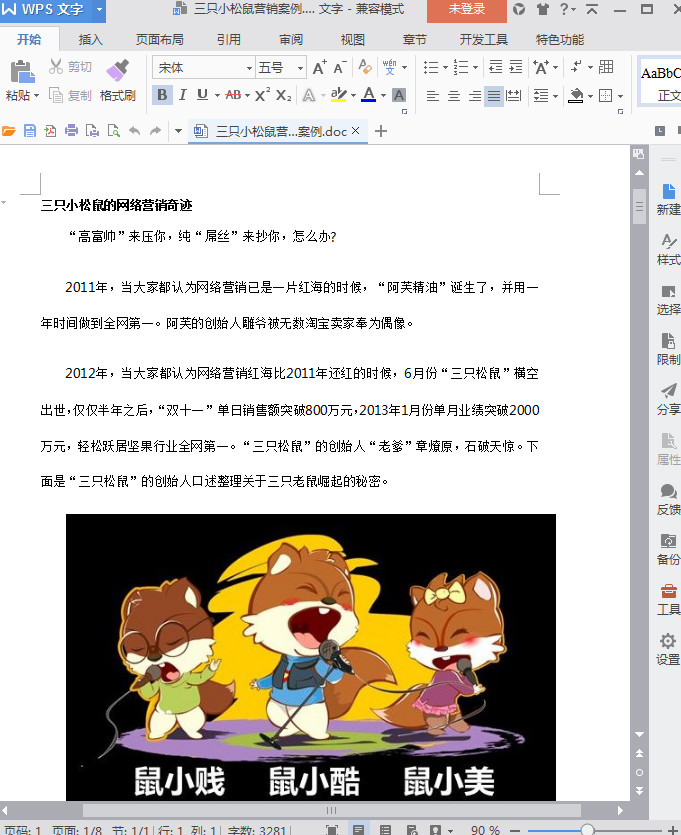Open font size 五号 dropdown

[x=300, y=68]
